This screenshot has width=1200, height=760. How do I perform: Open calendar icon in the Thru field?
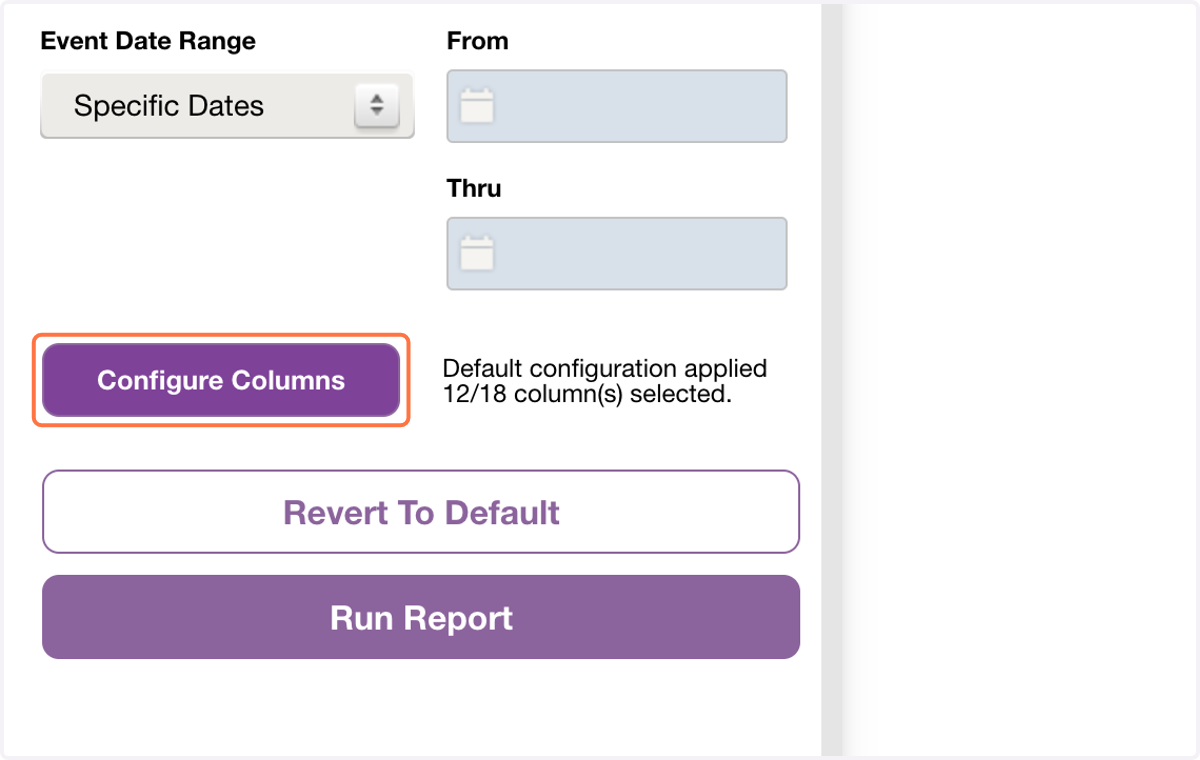point(477,254)
